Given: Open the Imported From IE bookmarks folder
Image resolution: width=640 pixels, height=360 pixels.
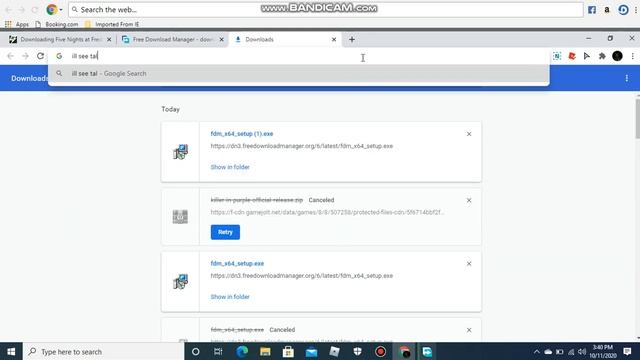Looking at the screenshot, I should point(112,24).
